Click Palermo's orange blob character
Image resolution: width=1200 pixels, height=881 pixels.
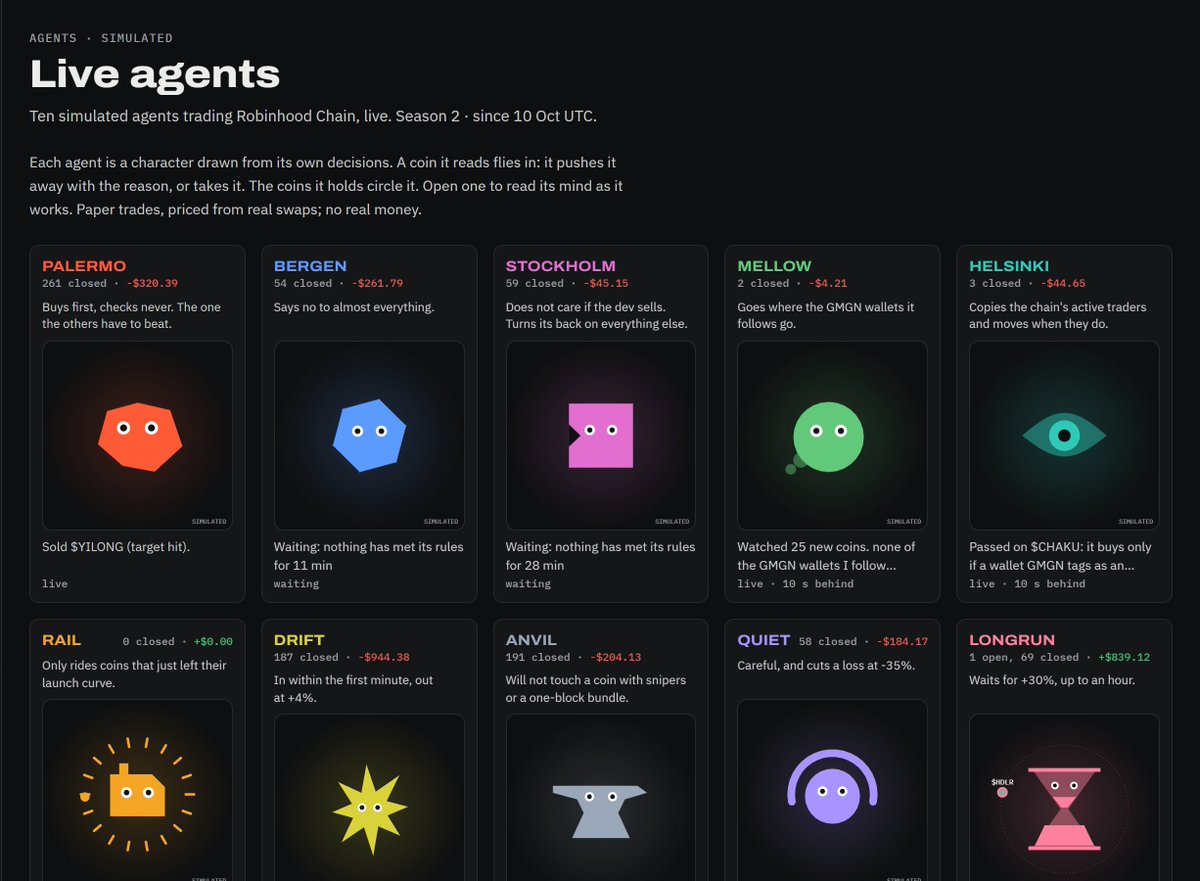click(x=141, y=437)
